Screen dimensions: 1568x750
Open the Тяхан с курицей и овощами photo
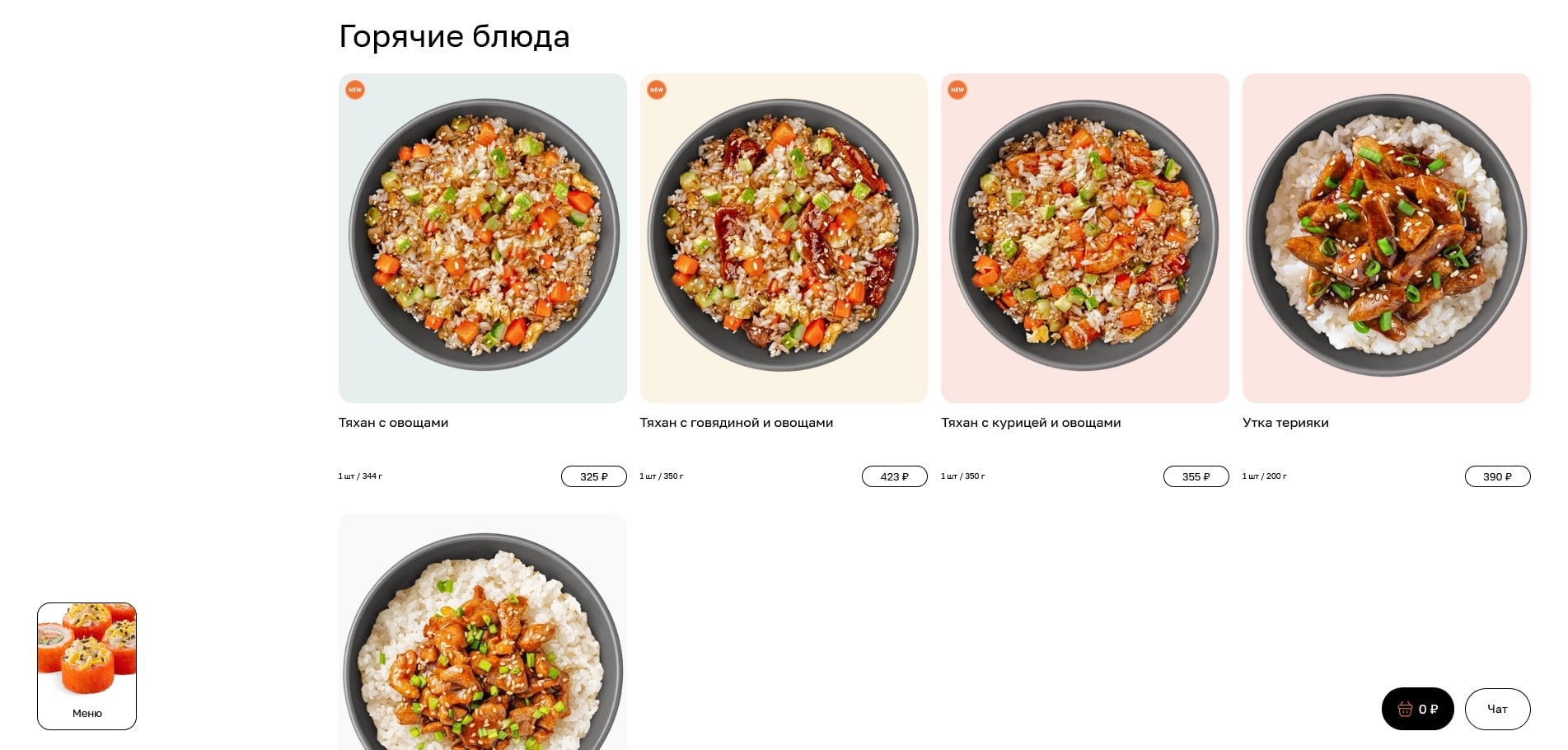(1085, 238)
